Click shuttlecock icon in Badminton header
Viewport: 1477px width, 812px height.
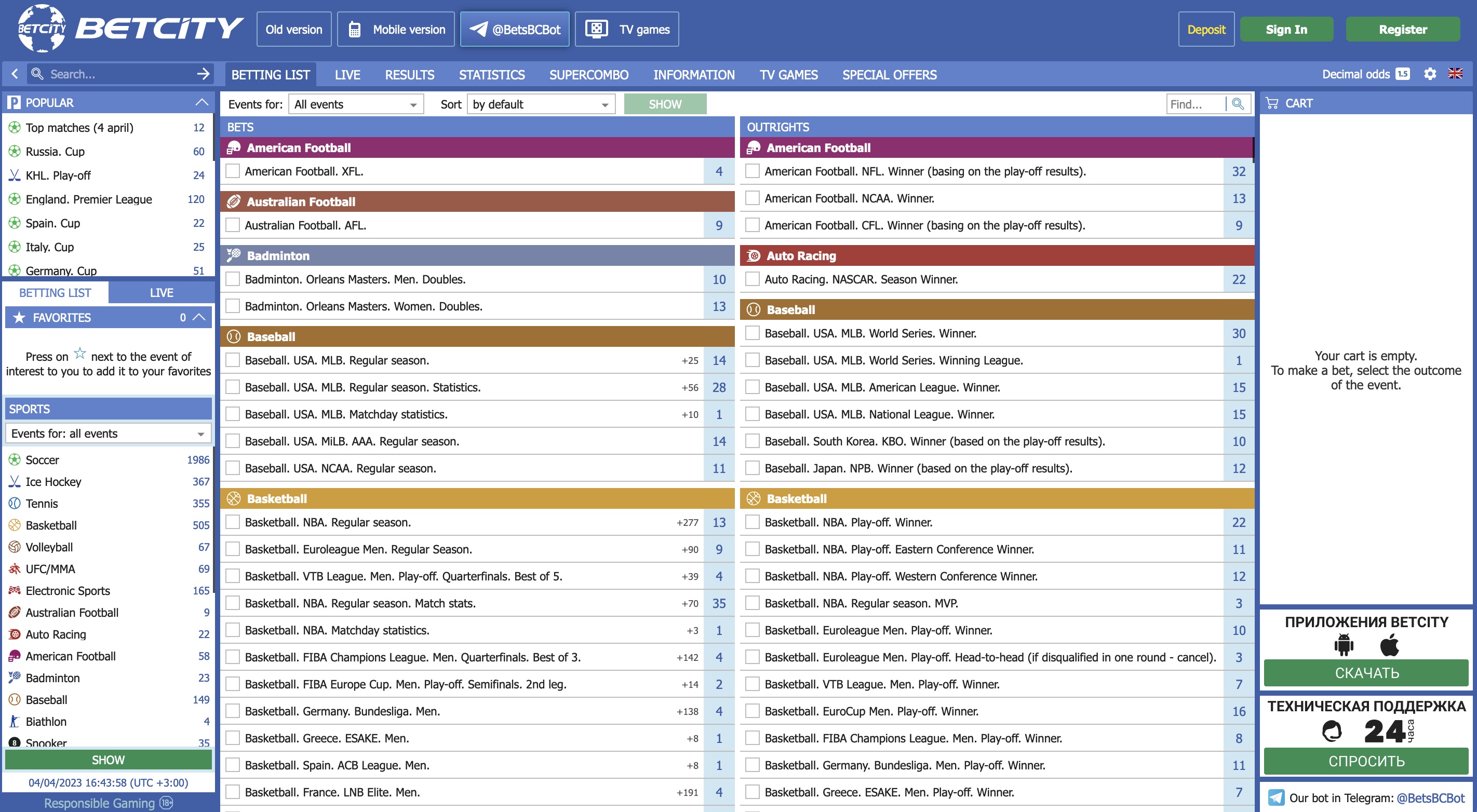click(x=233, y=255)
